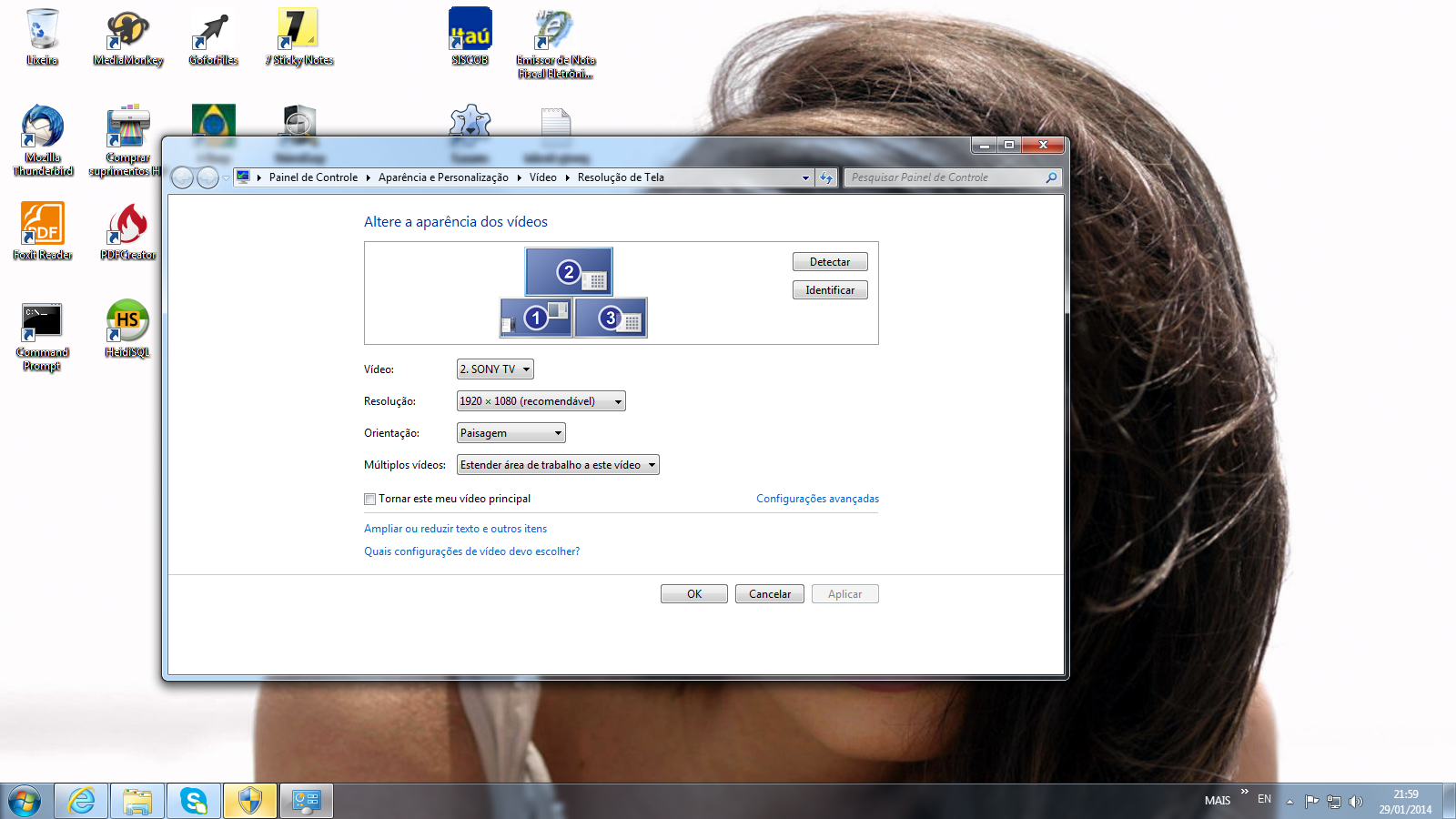The width and height of the screenshot is (1456, 819).
Task: Click the shield icon on the taskbar
Action: [250, 802]
